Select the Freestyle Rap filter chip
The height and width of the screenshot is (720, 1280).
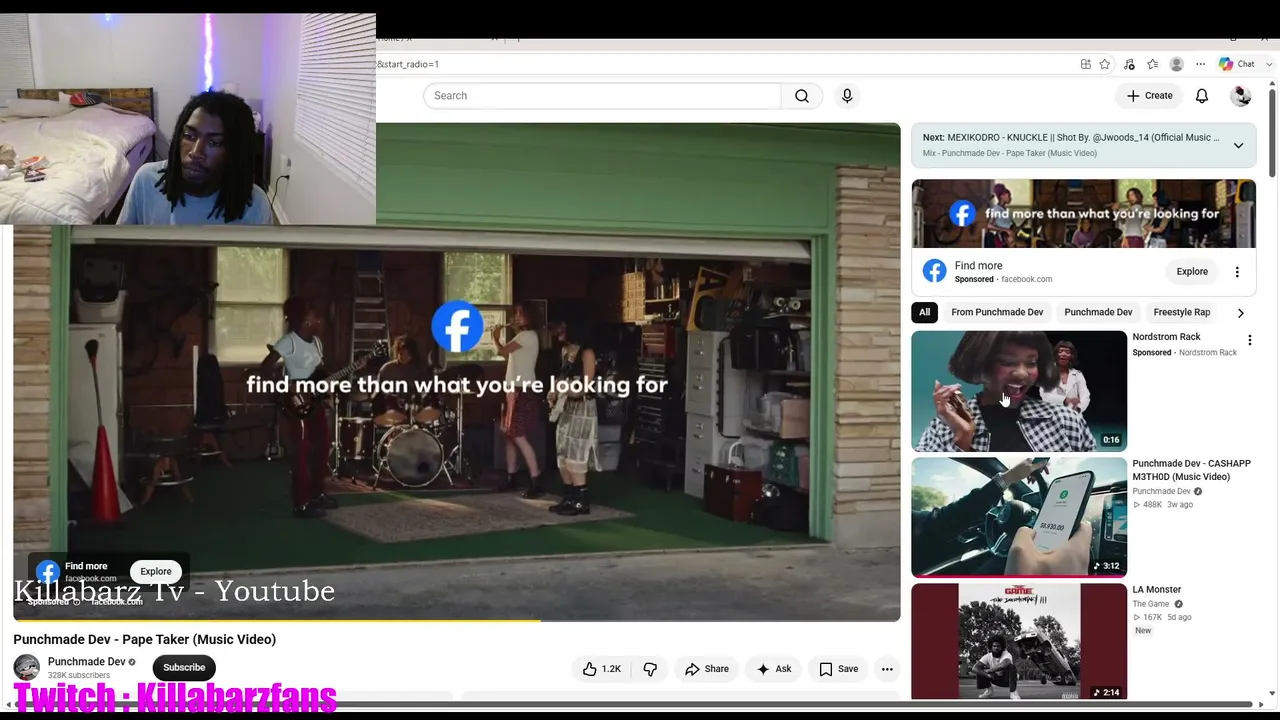[1181, 312]
